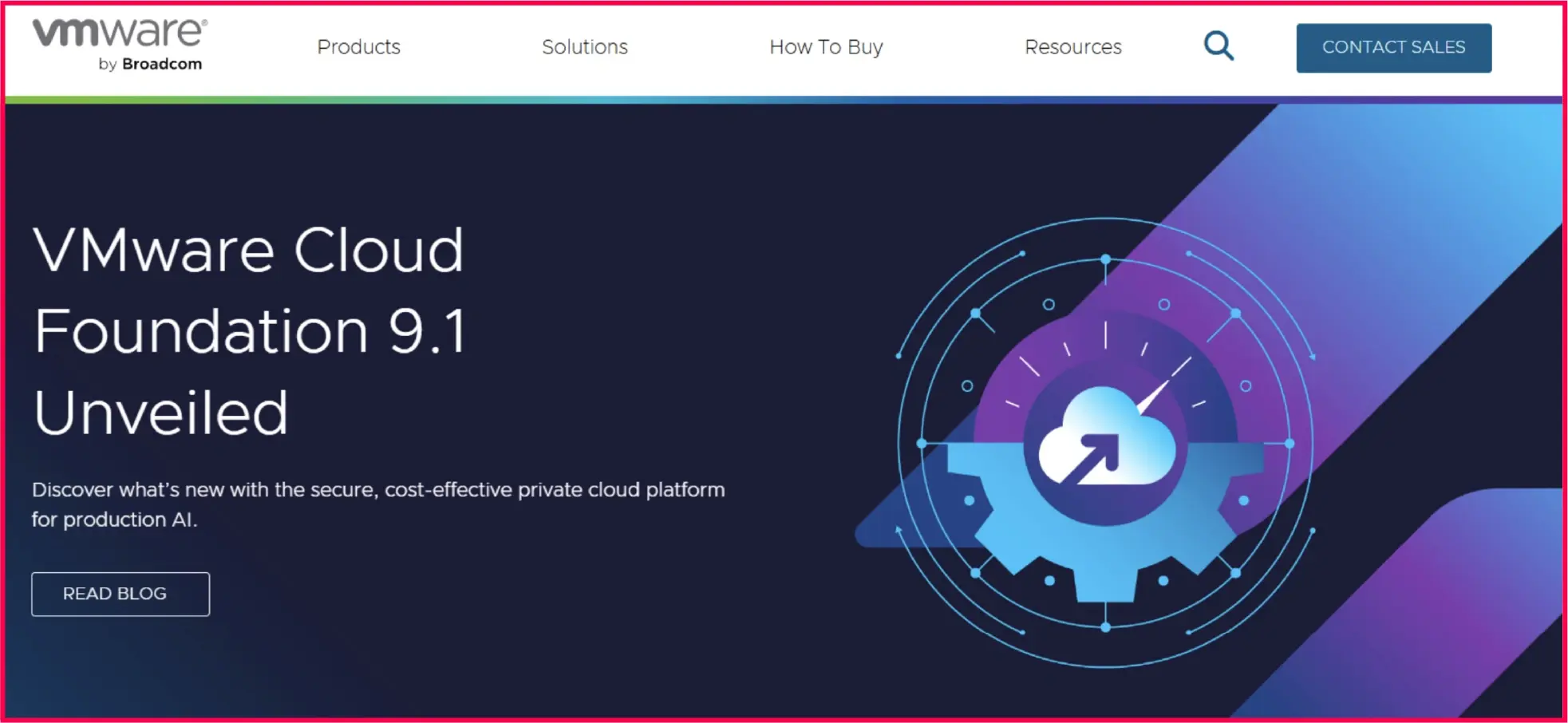The image size is (1568, 723).
Task: Click the Contact Sales button
Action: [1394, 48]
